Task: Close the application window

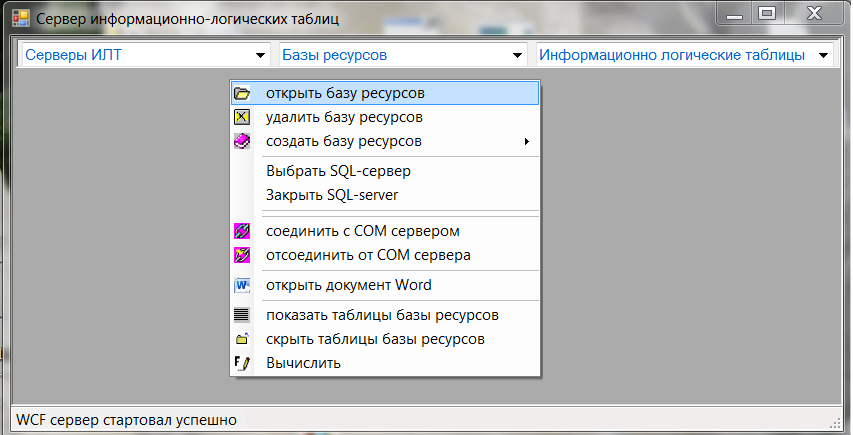Action: tap(814, 14)
